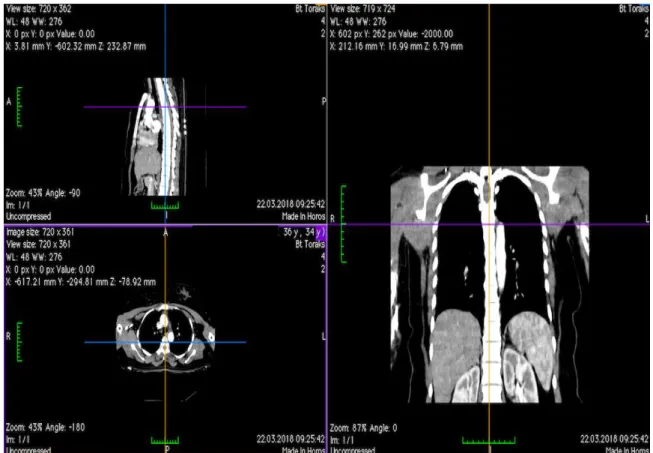The height and width of the screenshot is (453, 653).
Task: Click 'Made In Horos' text in sagittal pane
Action: [x=303, y=216]
